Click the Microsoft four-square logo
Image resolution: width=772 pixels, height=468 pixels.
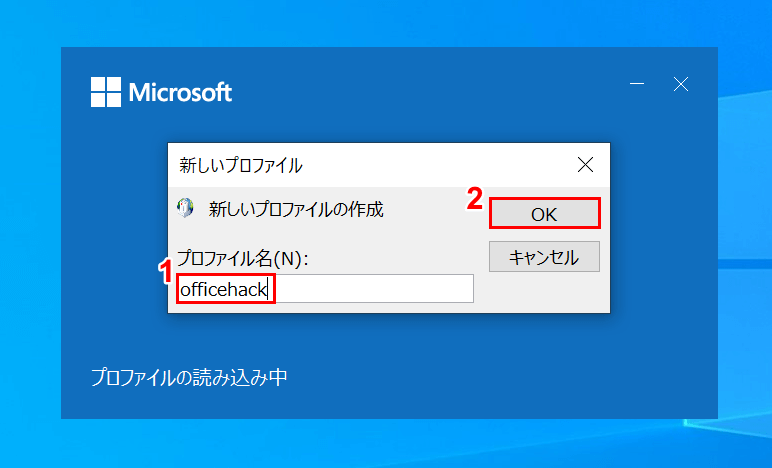click(105, 92)
